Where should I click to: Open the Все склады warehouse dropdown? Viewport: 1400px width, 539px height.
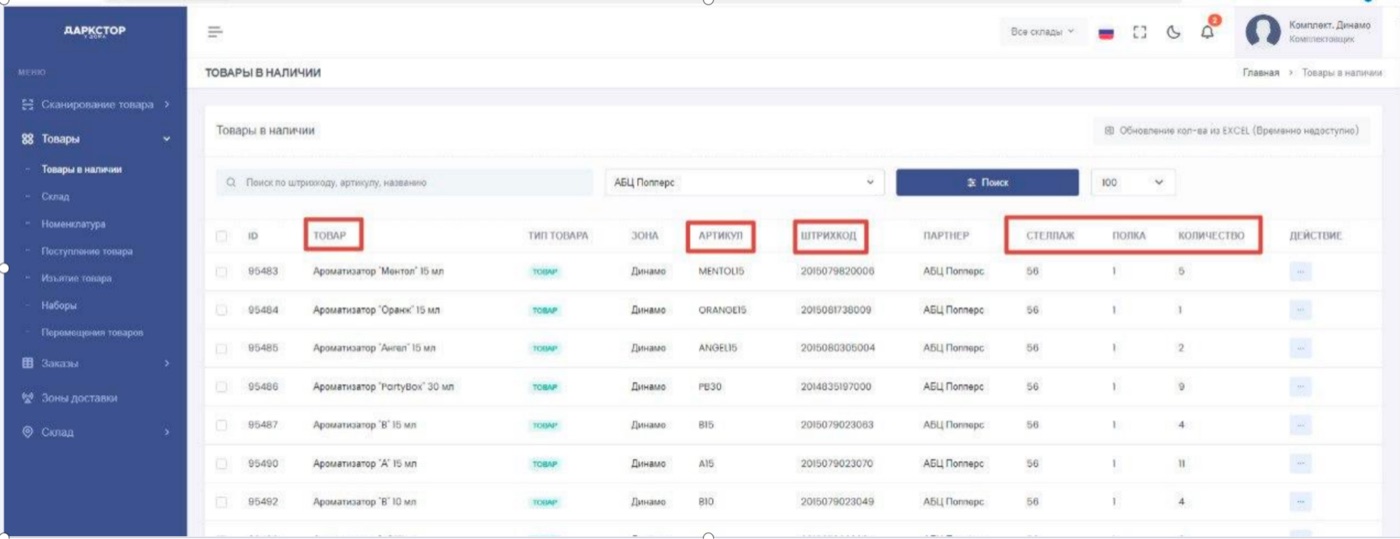click(1042, 32)
